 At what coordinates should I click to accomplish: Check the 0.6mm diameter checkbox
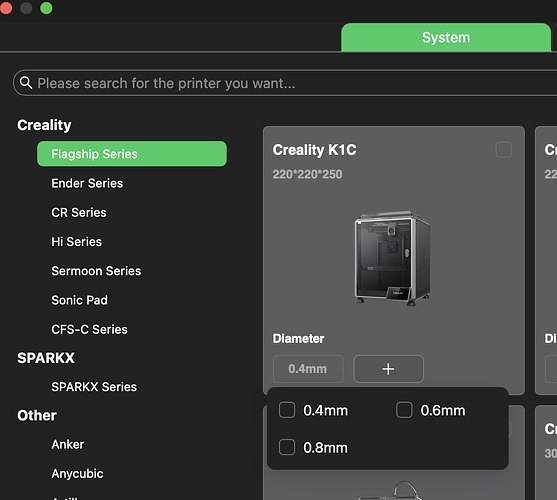coord(404,410)
